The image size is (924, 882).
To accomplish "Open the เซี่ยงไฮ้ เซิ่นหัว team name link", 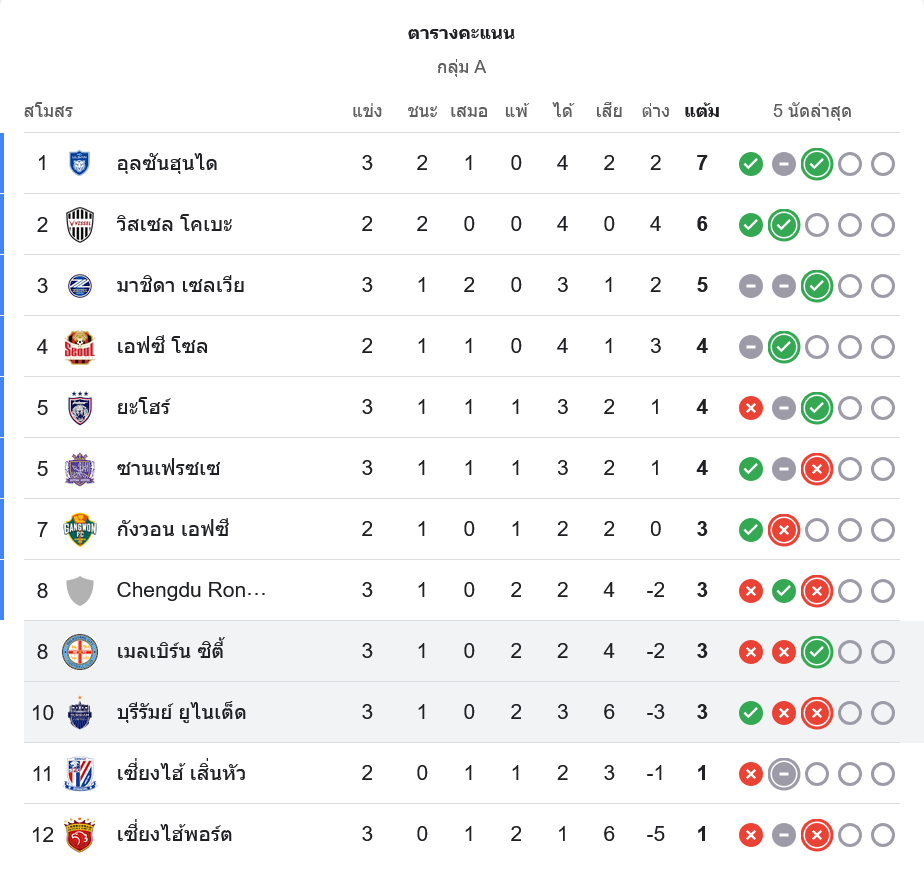I will (181, 774).
